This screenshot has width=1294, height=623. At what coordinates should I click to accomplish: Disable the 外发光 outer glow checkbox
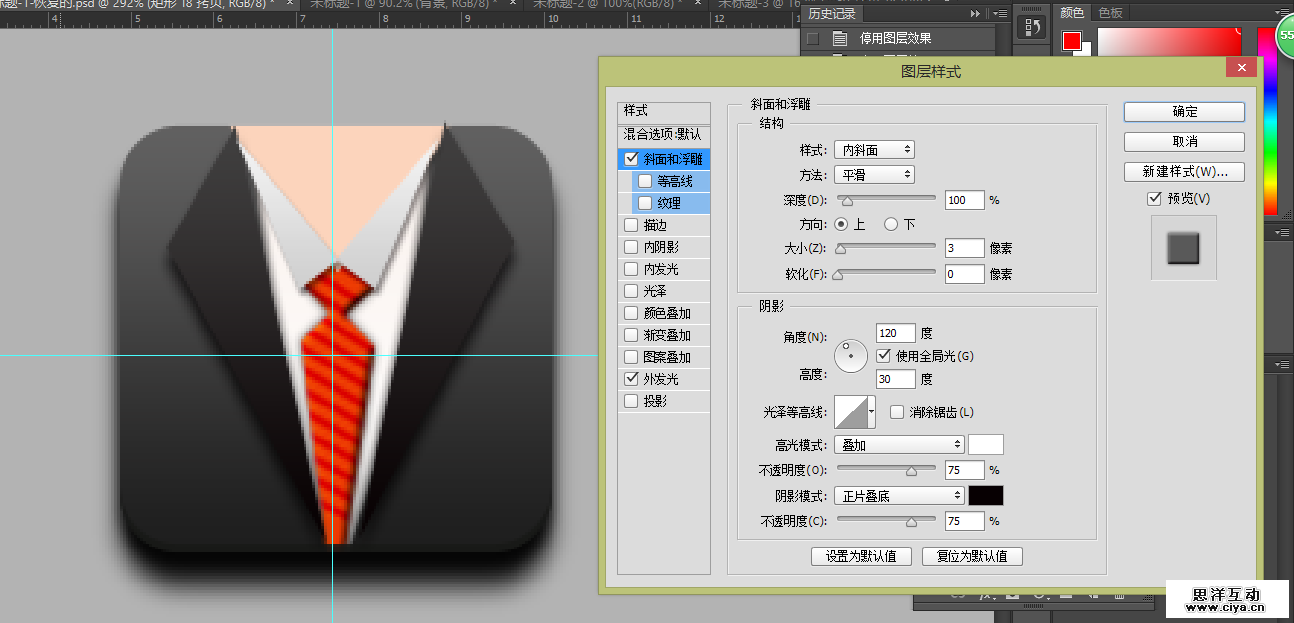coord(631,379)
